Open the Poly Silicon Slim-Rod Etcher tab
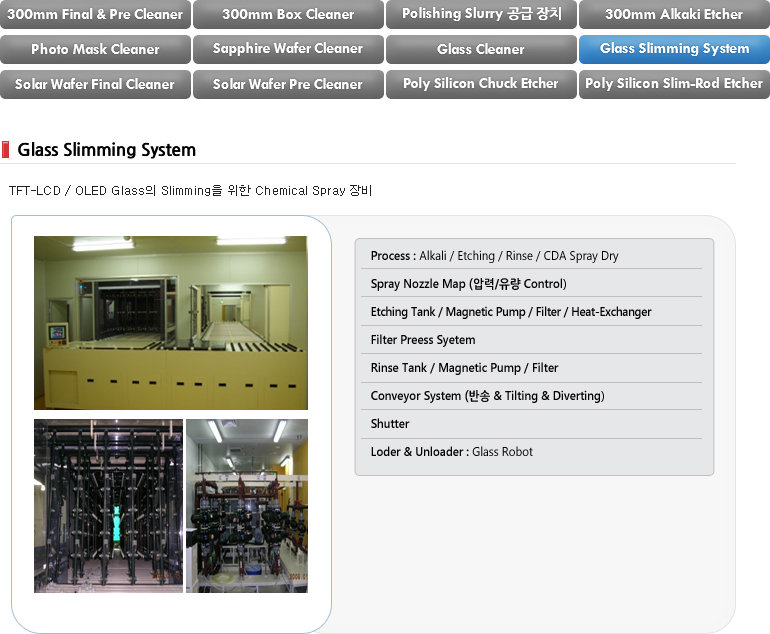770x634 pixels. coord(674,84)
